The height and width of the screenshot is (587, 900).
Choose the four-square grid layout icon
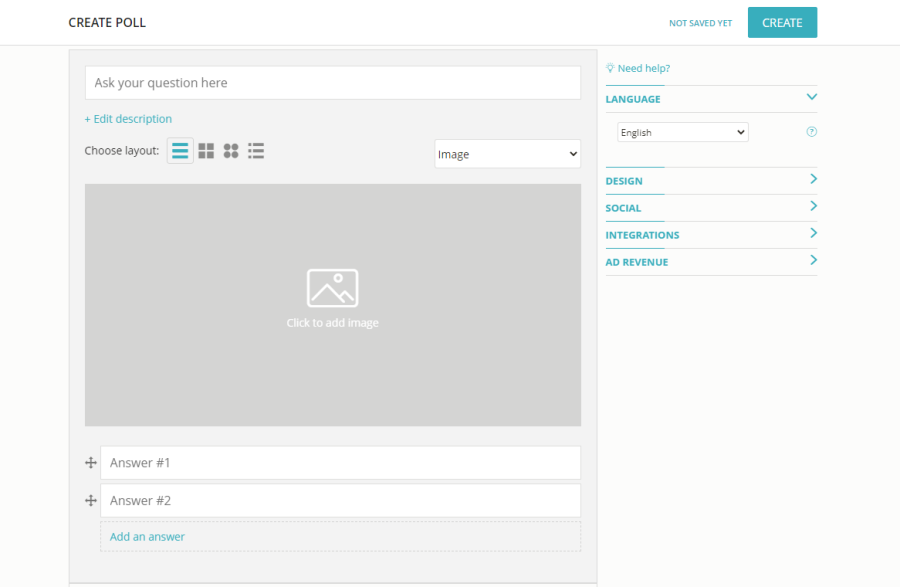click(206, 151)
